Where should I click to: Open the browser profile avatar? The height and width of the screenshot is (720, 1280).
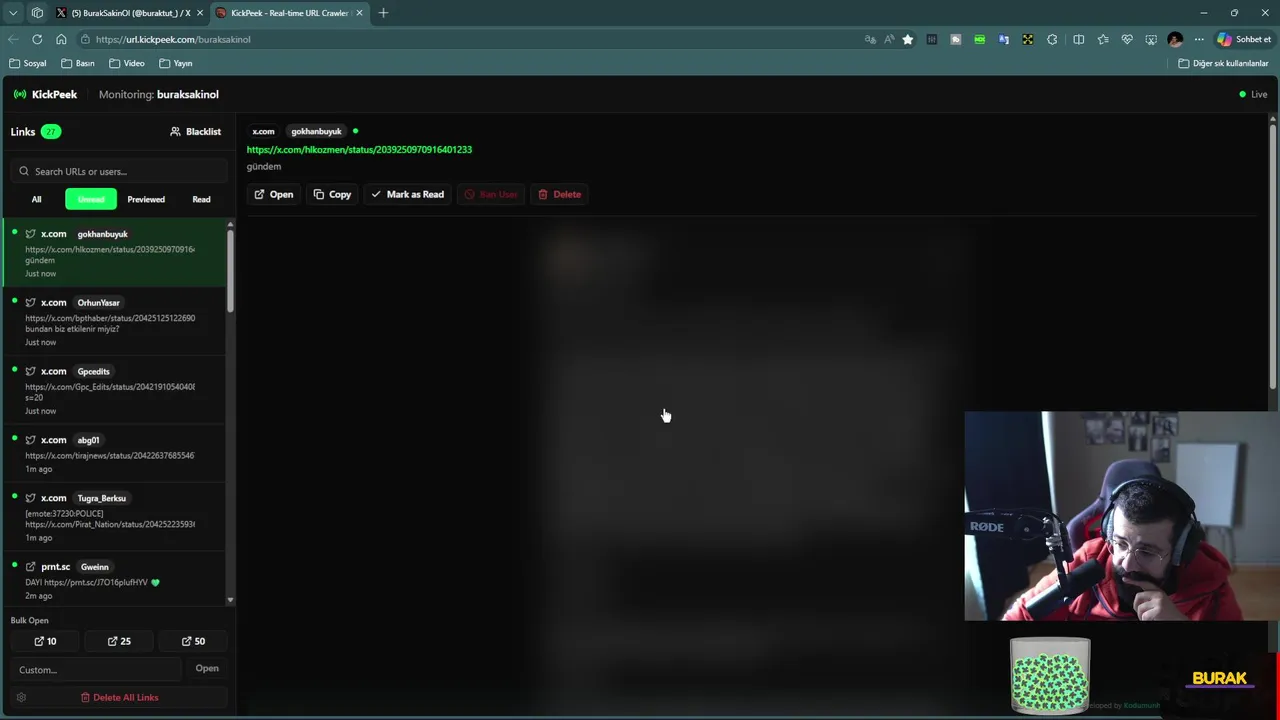pos(1175,39)
